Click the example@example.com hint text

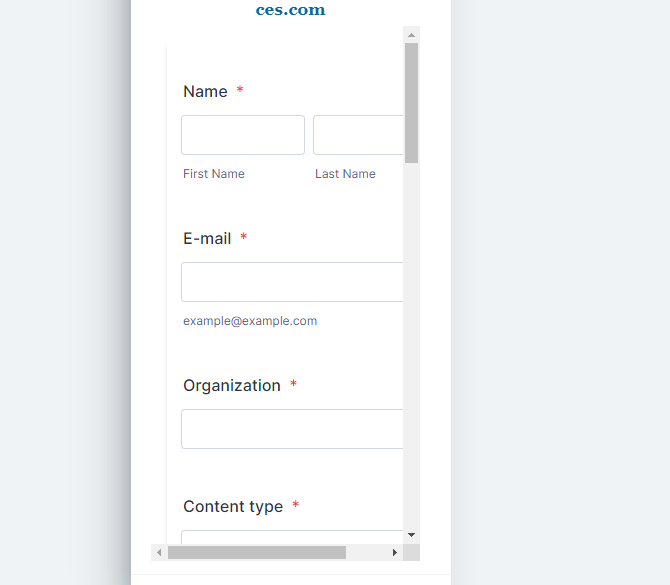point(250,321)
